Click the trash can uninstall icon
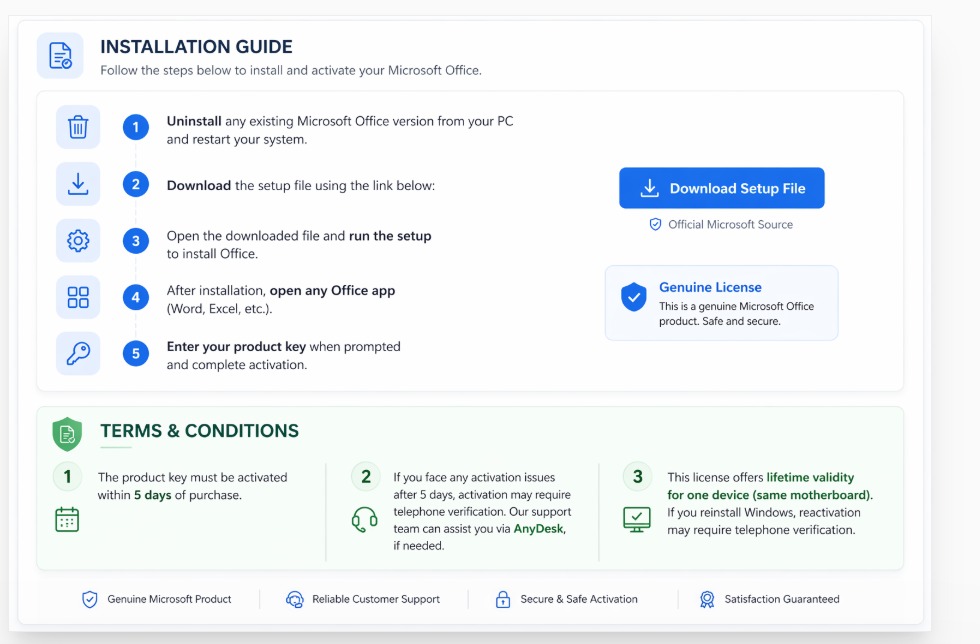 click(x=78, y=127)
